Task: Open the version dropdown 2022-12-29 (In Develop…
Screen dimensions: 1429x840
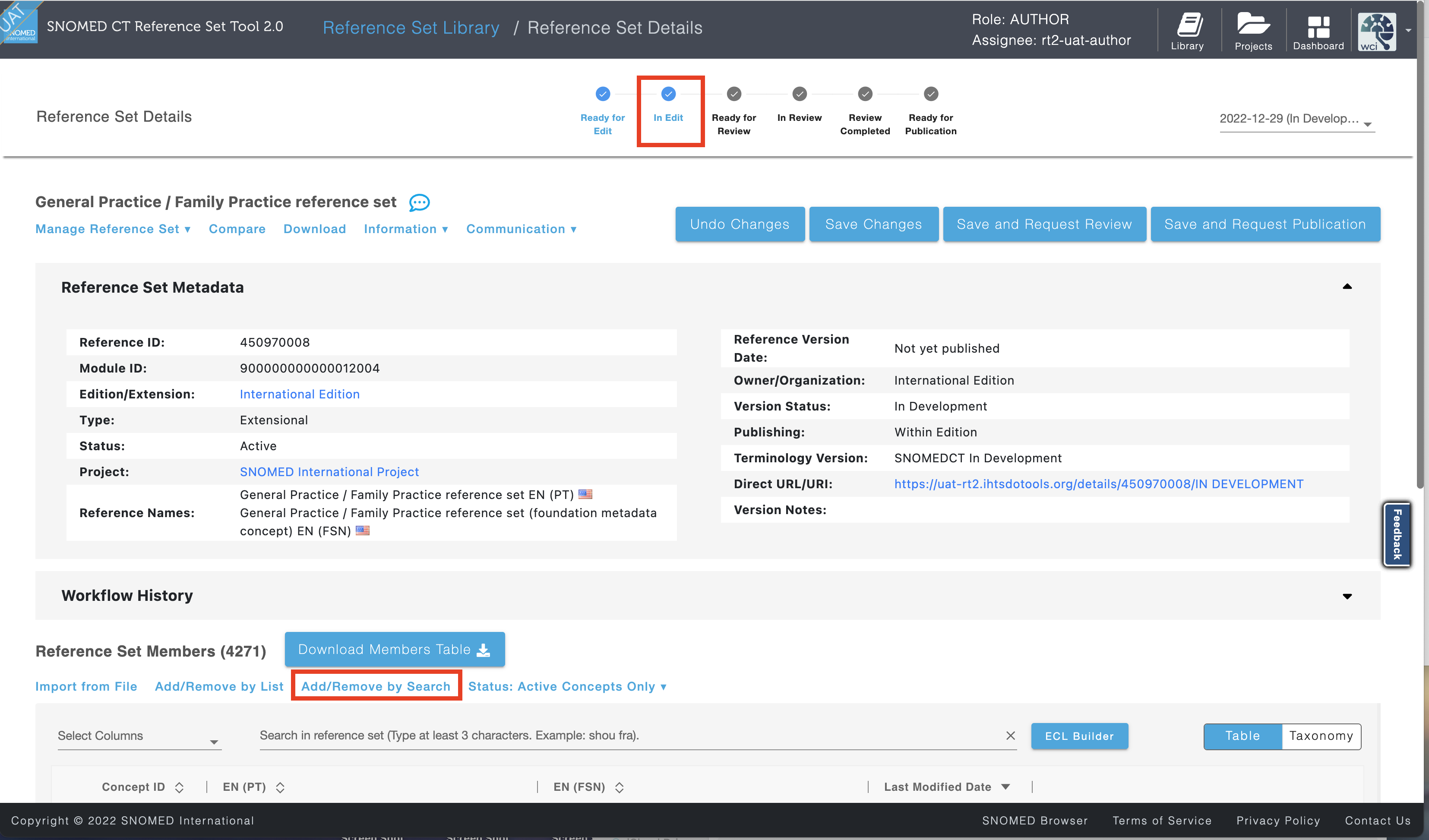Action: (x=1297, y=119)
